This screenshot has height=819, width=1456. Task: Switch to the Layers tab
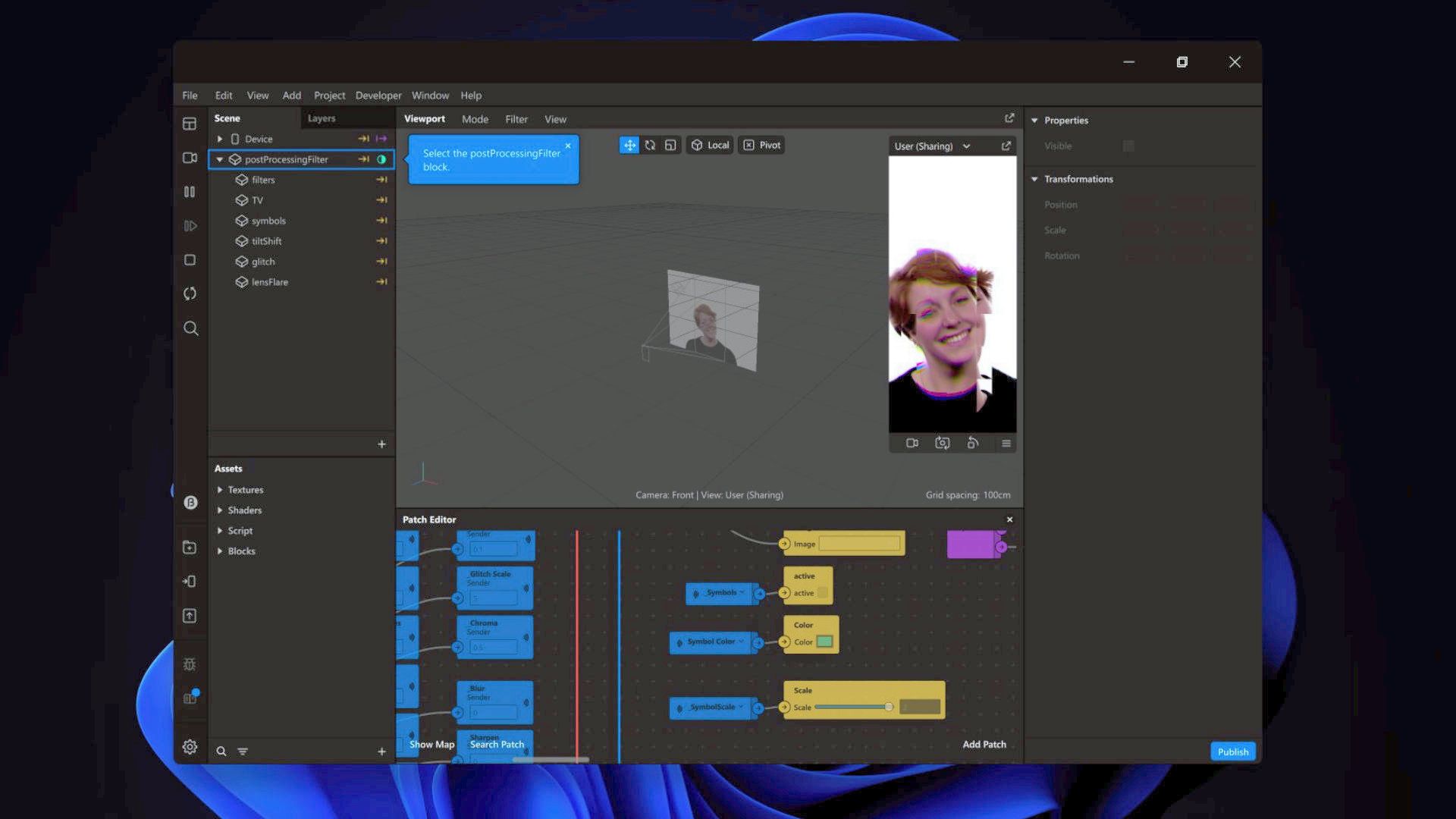tap(322, 118)
